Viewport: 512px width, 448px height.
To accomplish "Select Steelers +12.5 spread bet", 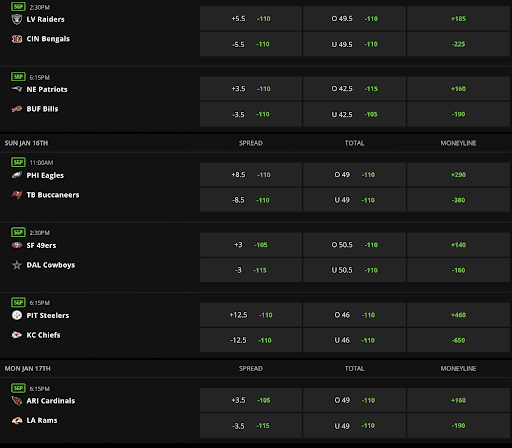I will [251, 315].
